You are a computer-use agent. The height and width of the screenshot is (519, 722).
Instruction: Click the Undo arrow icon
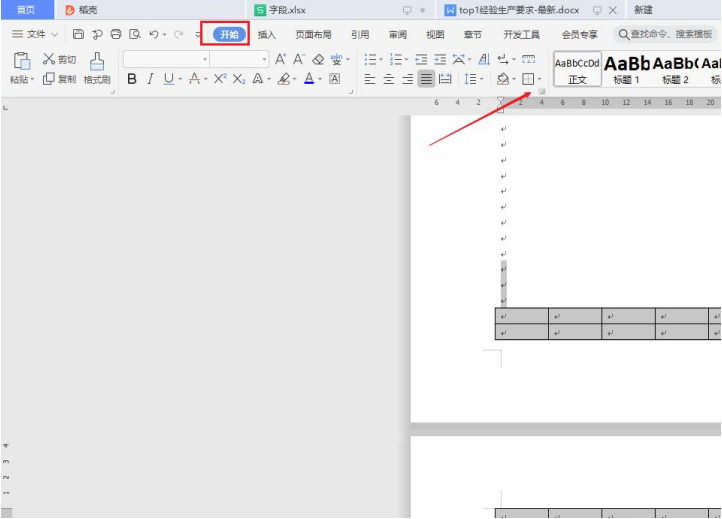tap(153, 34)
